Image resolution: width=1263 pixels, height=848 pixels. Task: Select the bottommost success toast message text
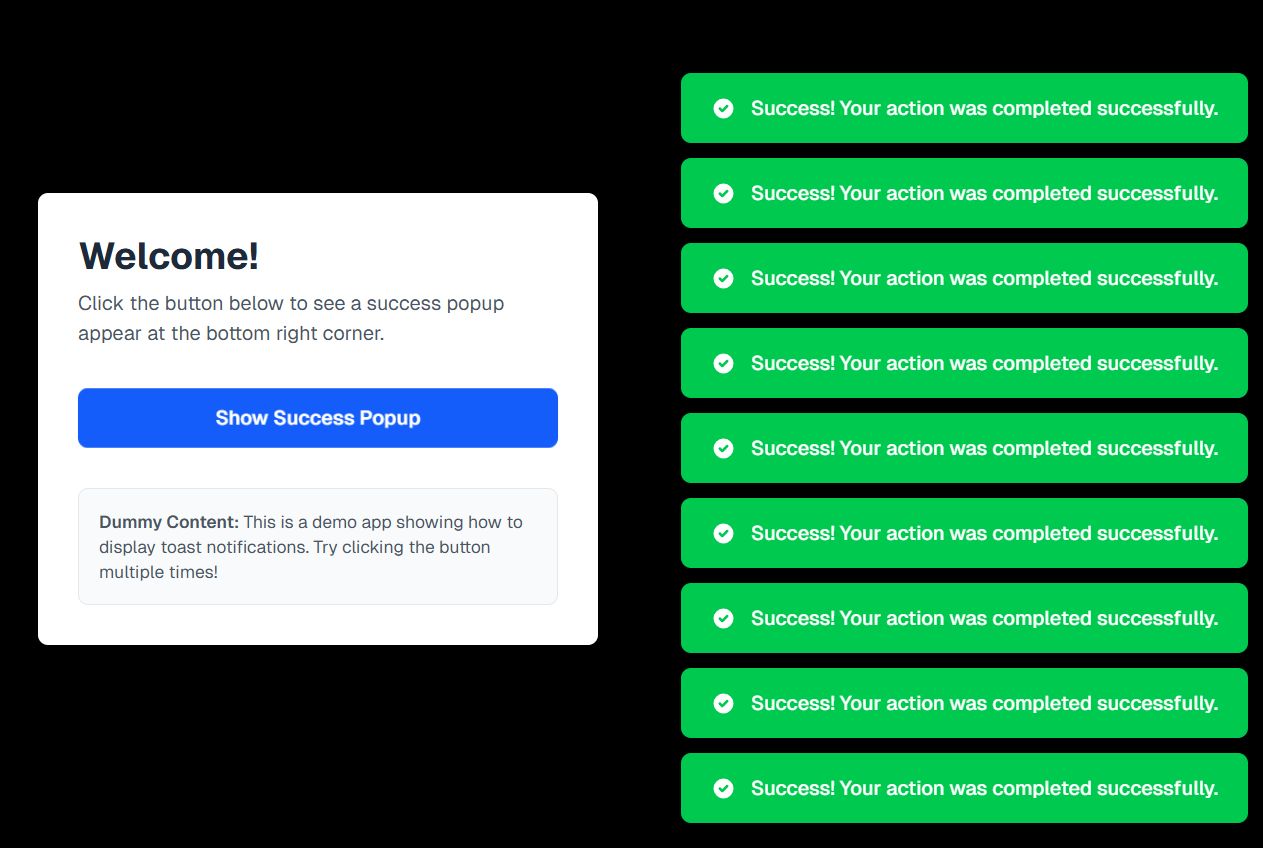(x=984, y=788)
